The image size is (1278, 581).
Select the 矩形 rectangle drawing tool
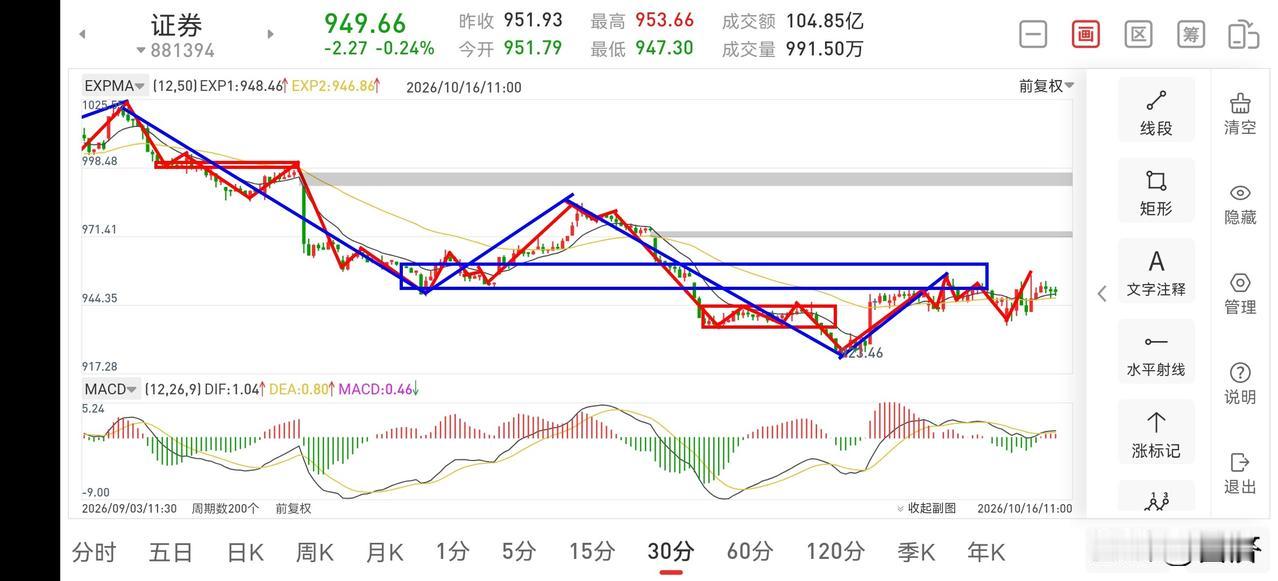click(1156, 191)
